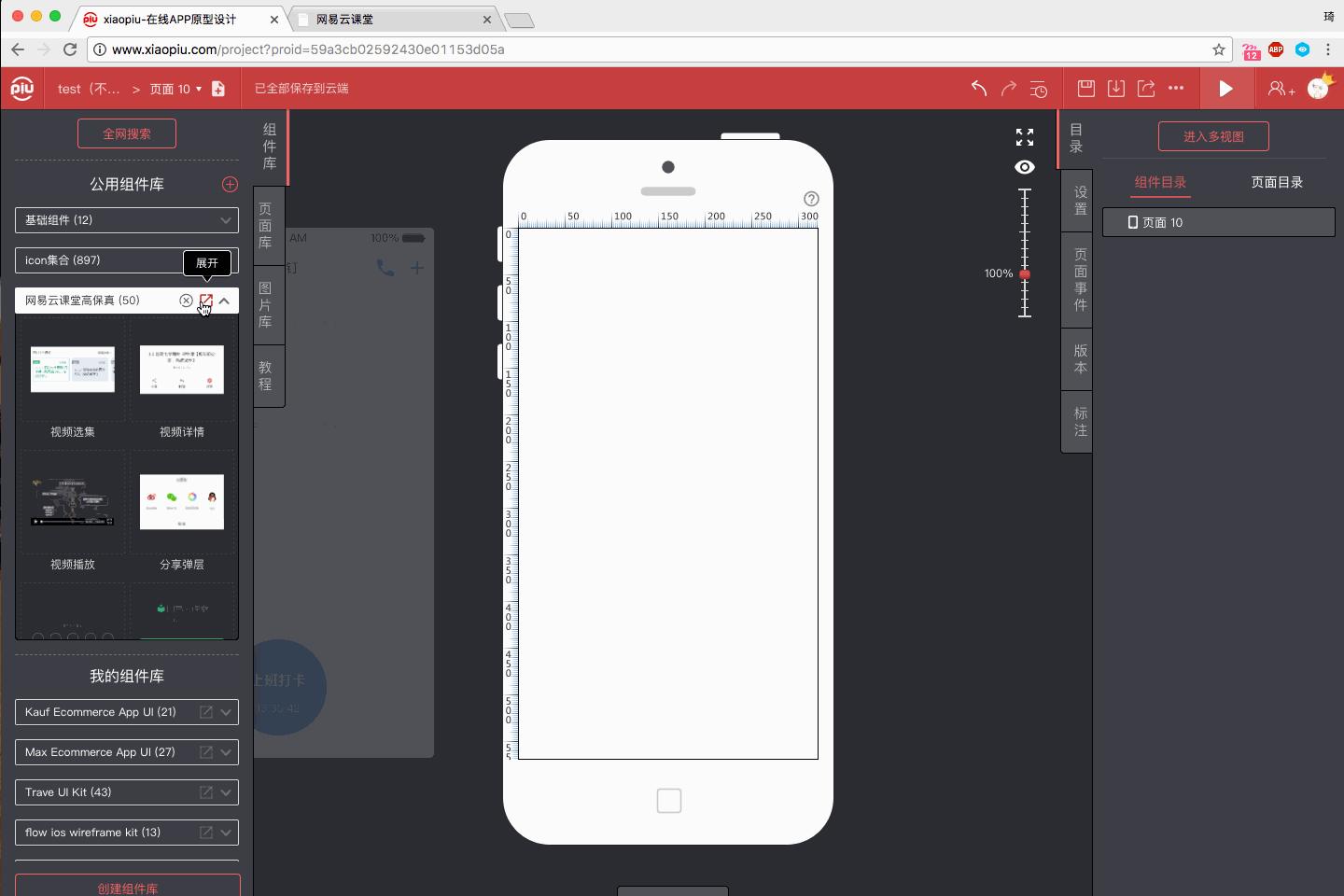Click the 全网搜索 button
Screen dimensions: 1344x896
[x=127, y=133]
